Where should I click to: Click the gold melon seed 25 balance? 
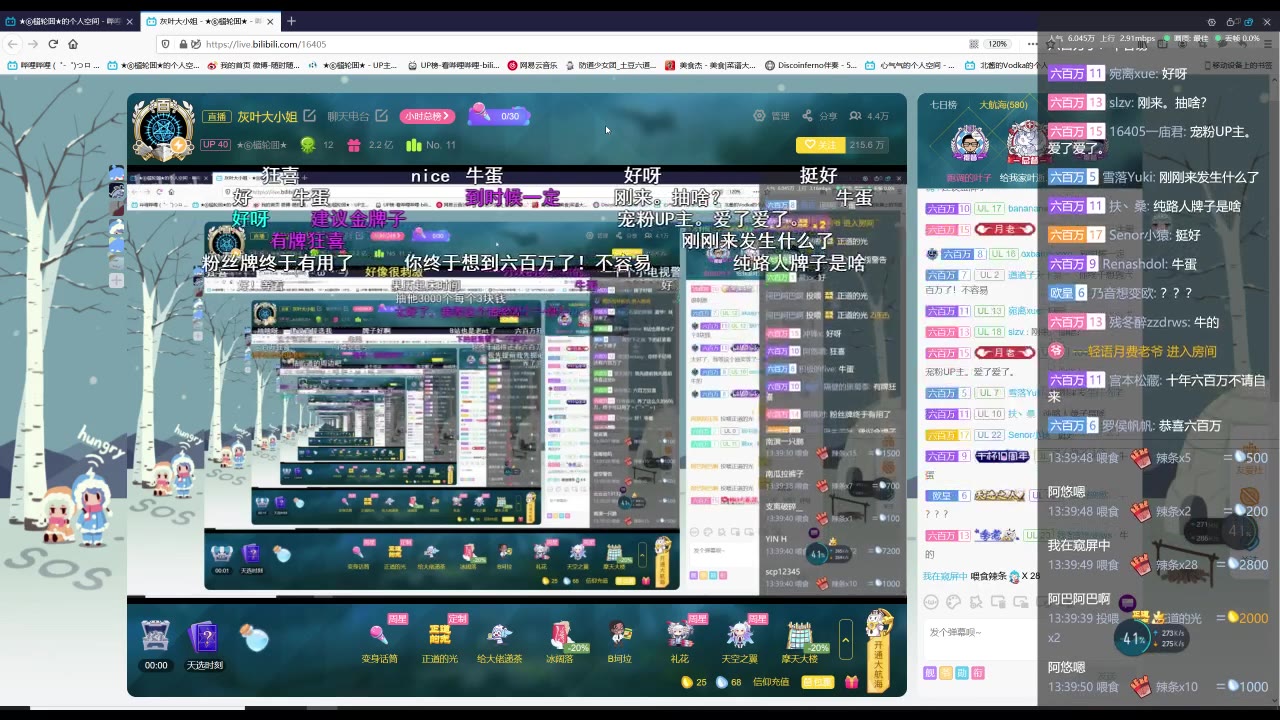[x=693, y=682]
